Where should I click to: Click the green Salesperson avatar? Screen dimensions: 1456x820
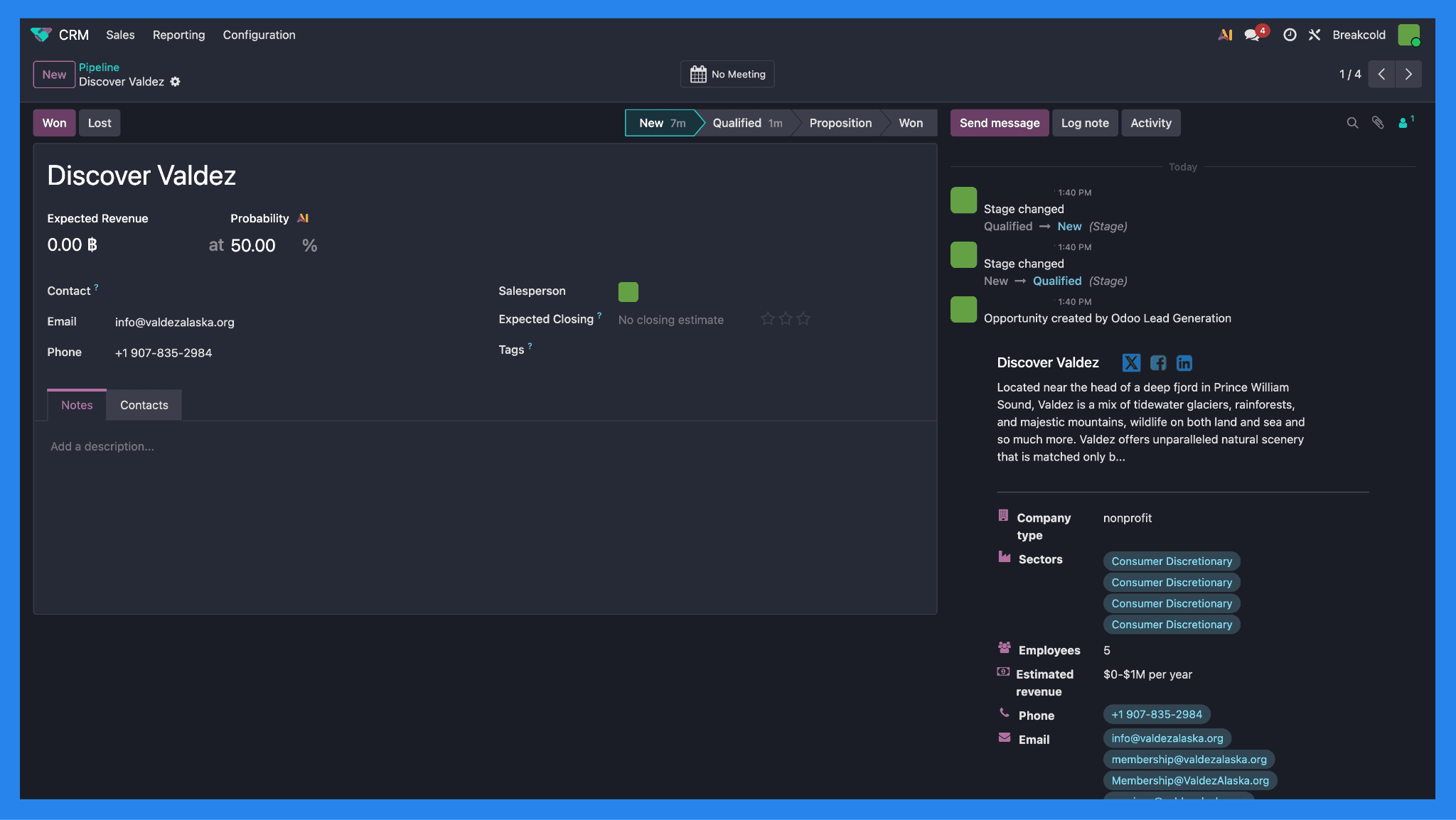coord(628,292)
